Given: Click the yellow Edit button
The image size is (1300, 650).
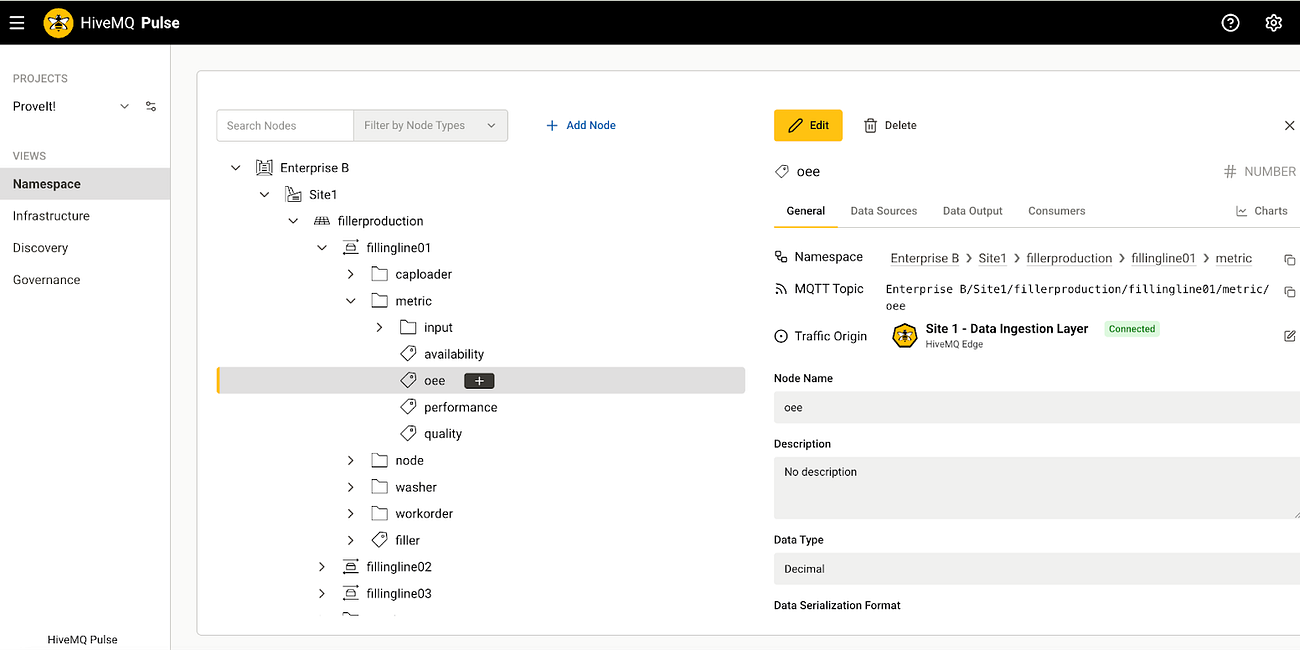Looking at the screenshot, I should [x=808, y=125].
